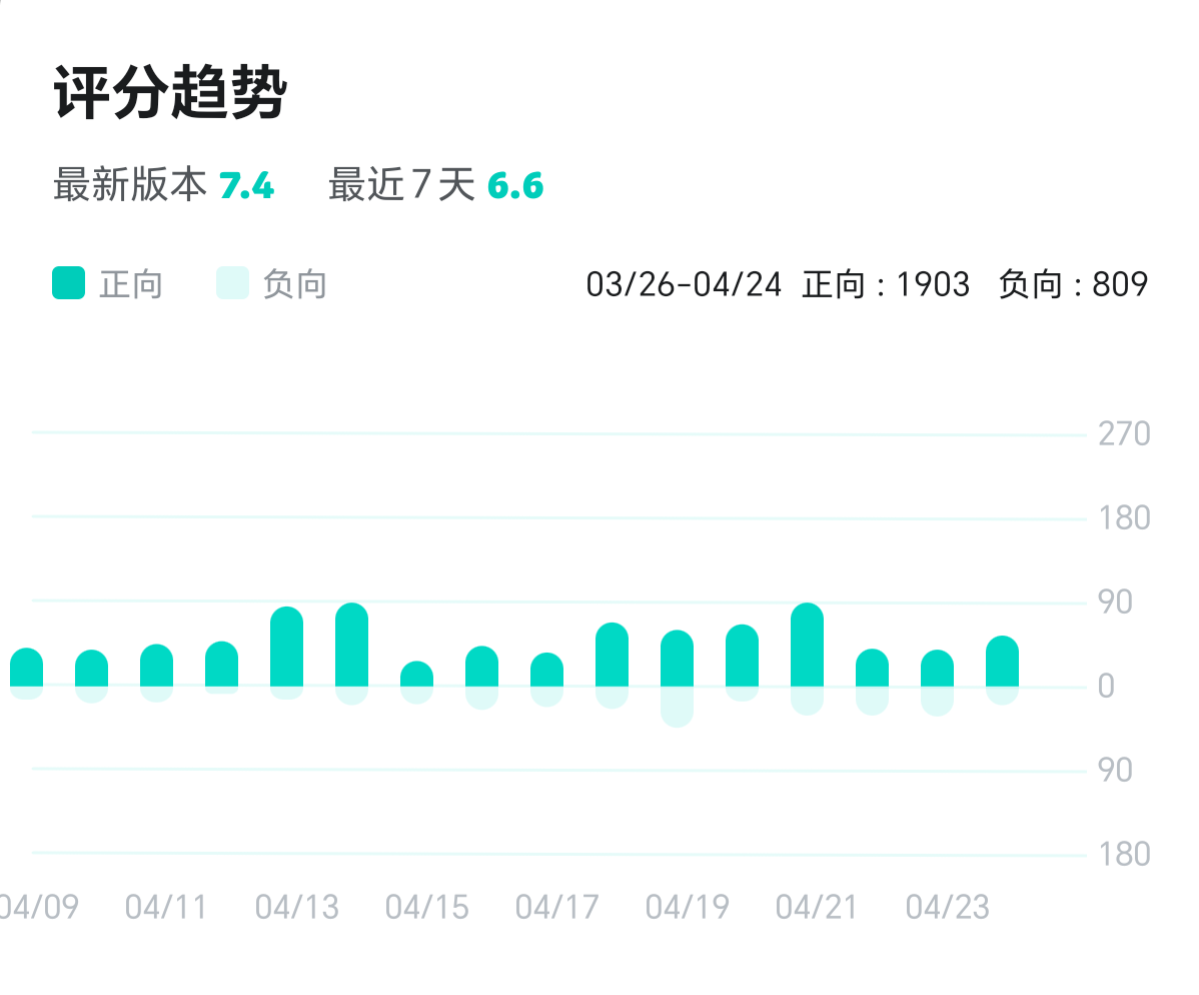Image resolution: width=1199 pixels, height=995 pixels.
Task: Click the 04/17 date axis label
Action: 557,908
